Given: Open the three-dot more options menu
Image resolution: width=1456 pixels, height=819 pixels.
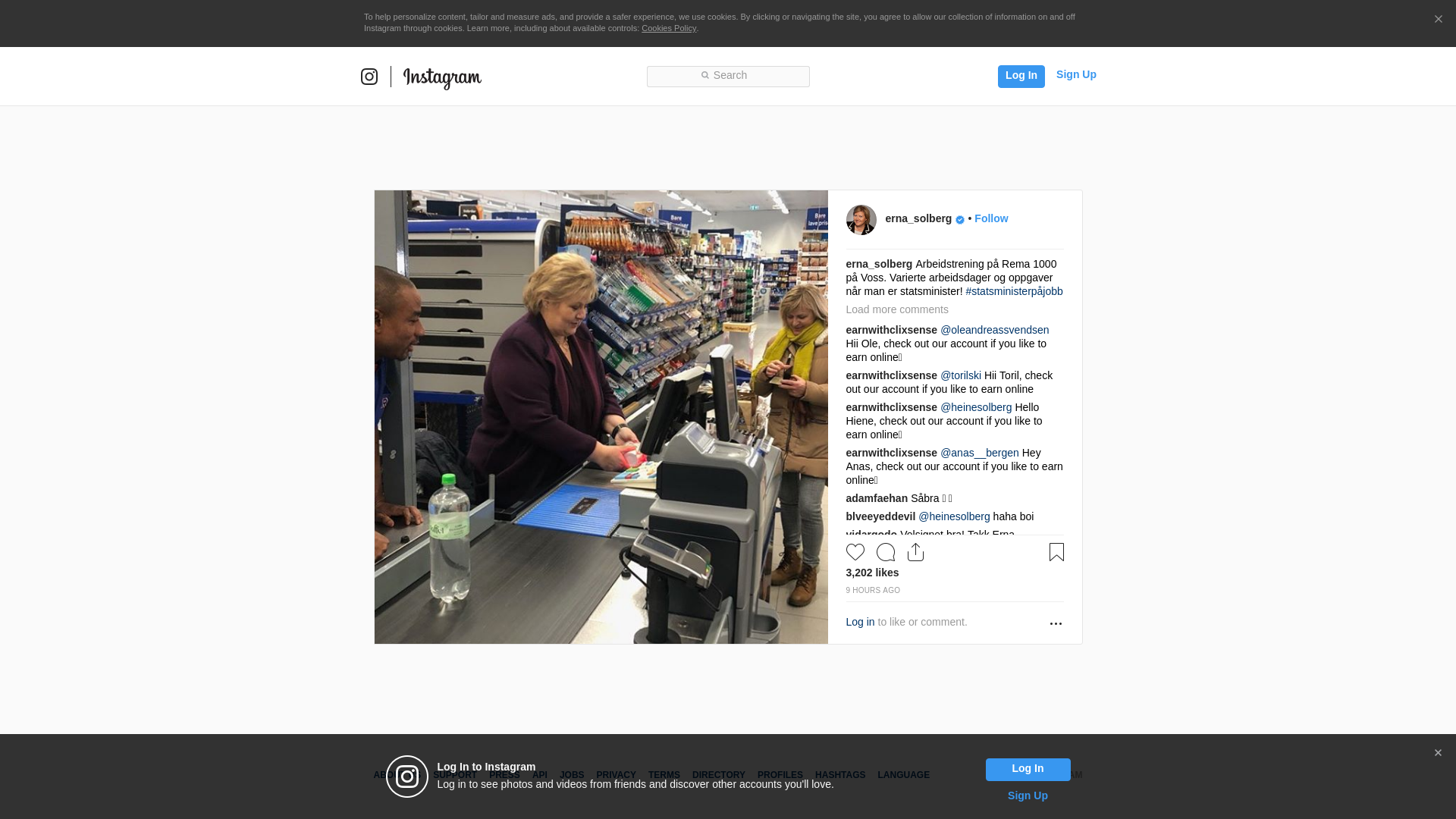Looking at the screenshot, I should pyautogui.click(x=1056, y=623).
